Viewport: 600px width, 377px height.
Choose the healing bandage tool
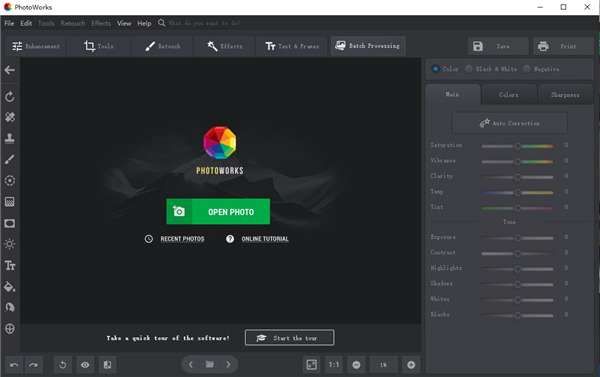coord(10,117)
